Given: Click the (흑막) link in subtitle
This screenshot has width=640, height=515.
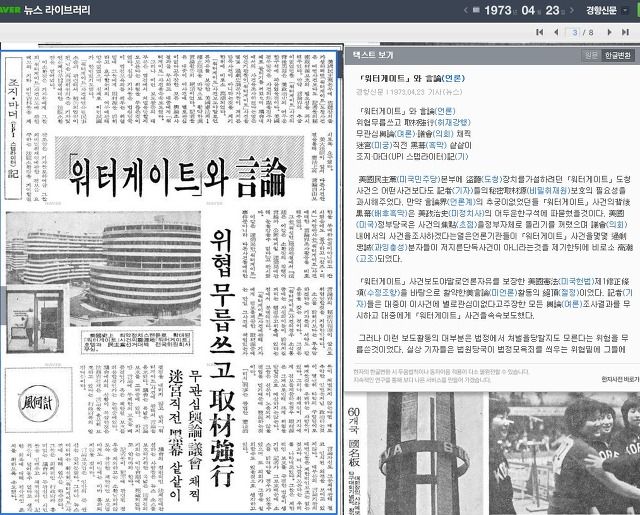Looking at the screenshot, I should pos(436,145).
